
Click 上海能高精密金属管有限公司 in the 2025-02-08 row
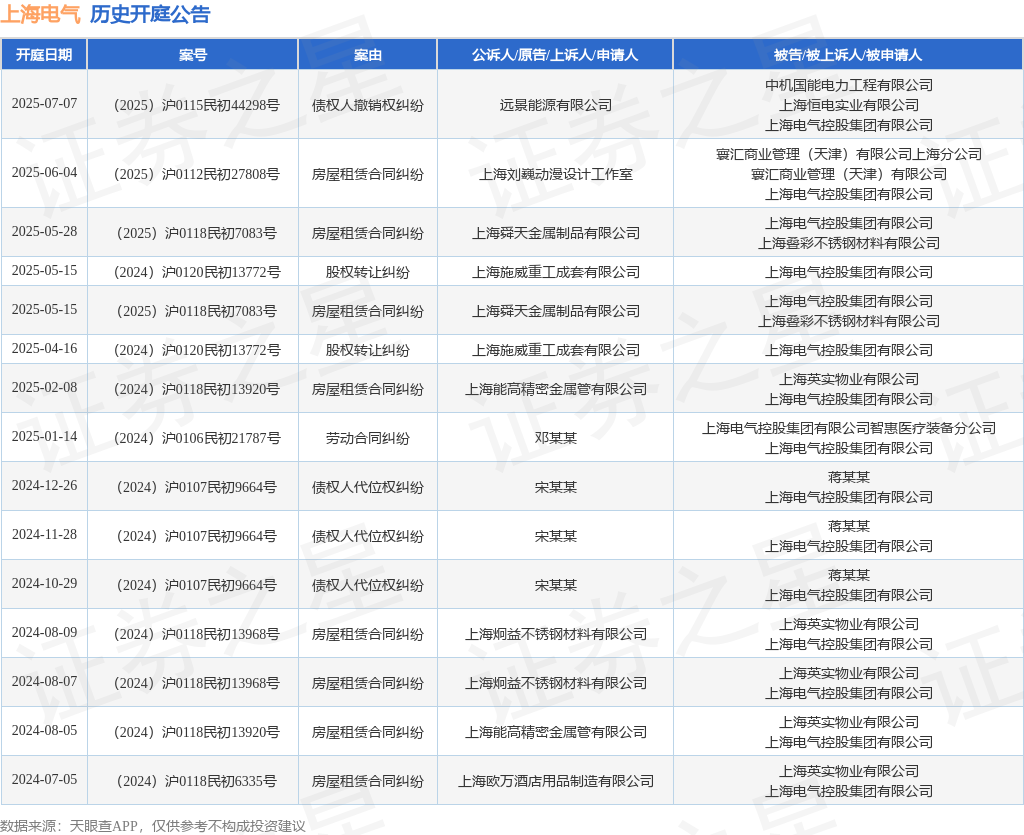[x=556, y=389]
